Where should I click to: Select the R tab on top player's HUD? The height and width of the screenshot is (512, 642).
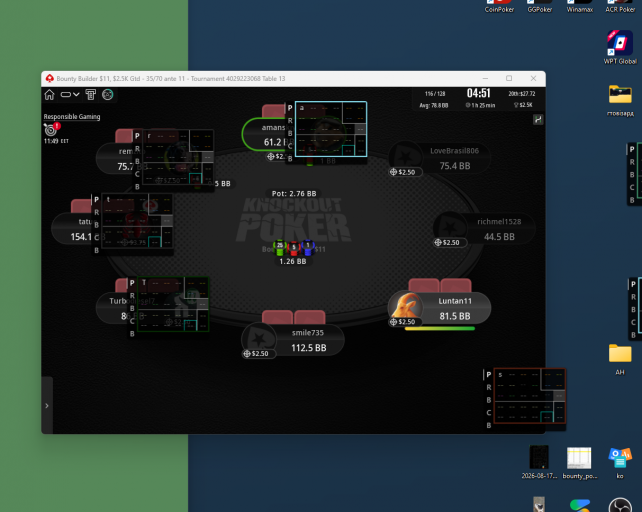[x=290, y=121]
